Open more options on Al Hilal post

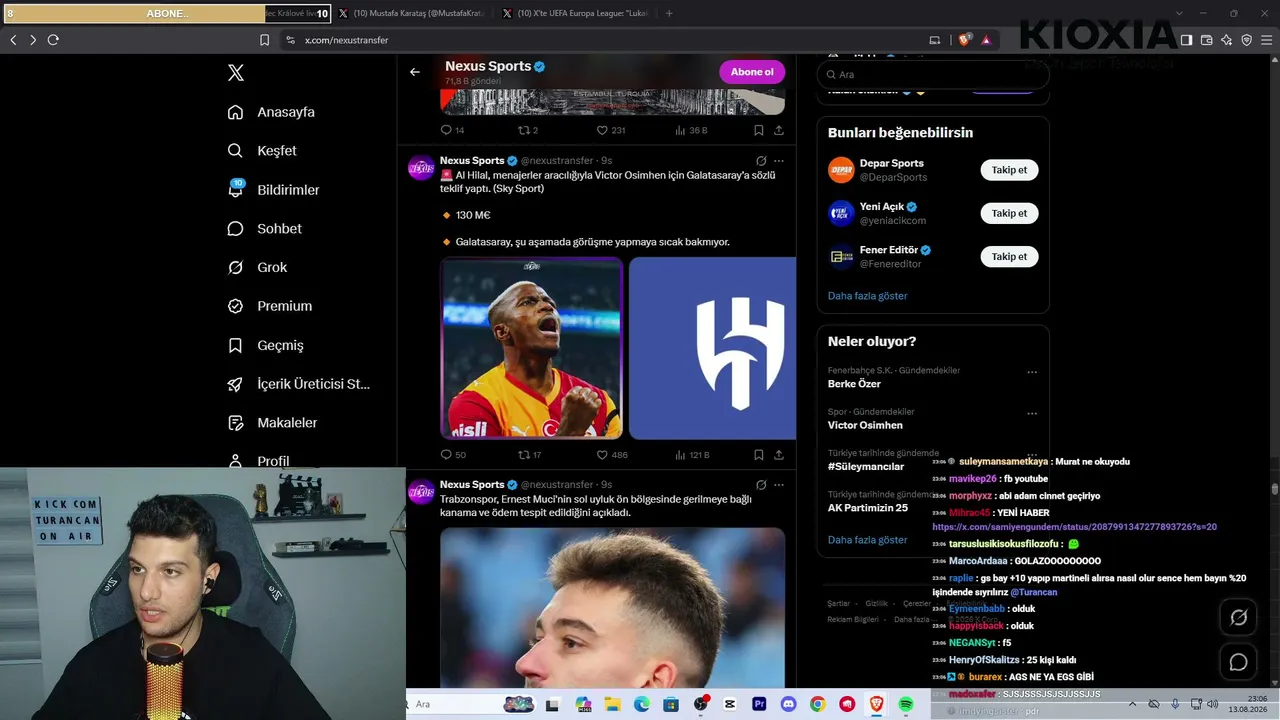779,161
